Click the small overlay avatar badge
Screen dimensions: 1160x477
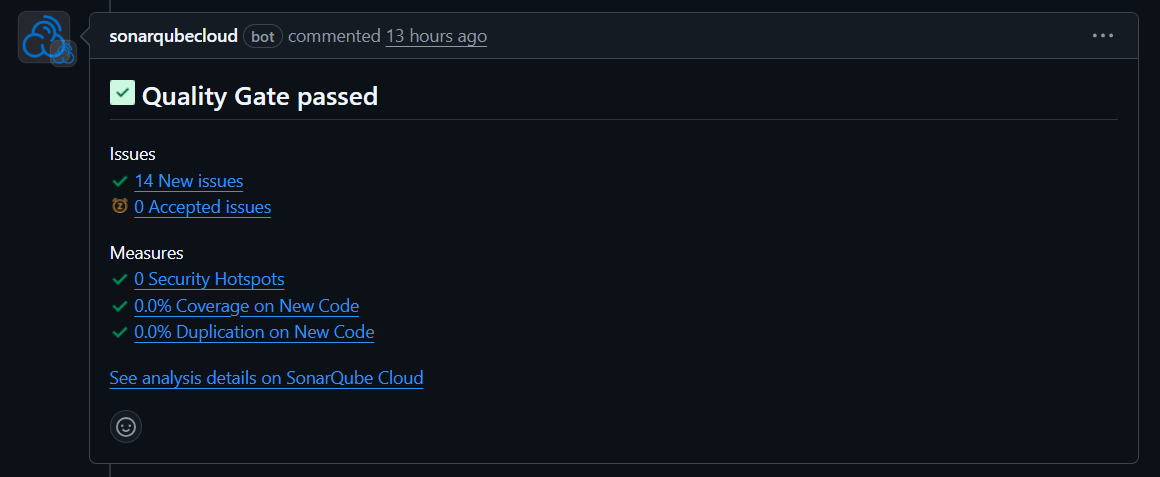coord(64,53)
